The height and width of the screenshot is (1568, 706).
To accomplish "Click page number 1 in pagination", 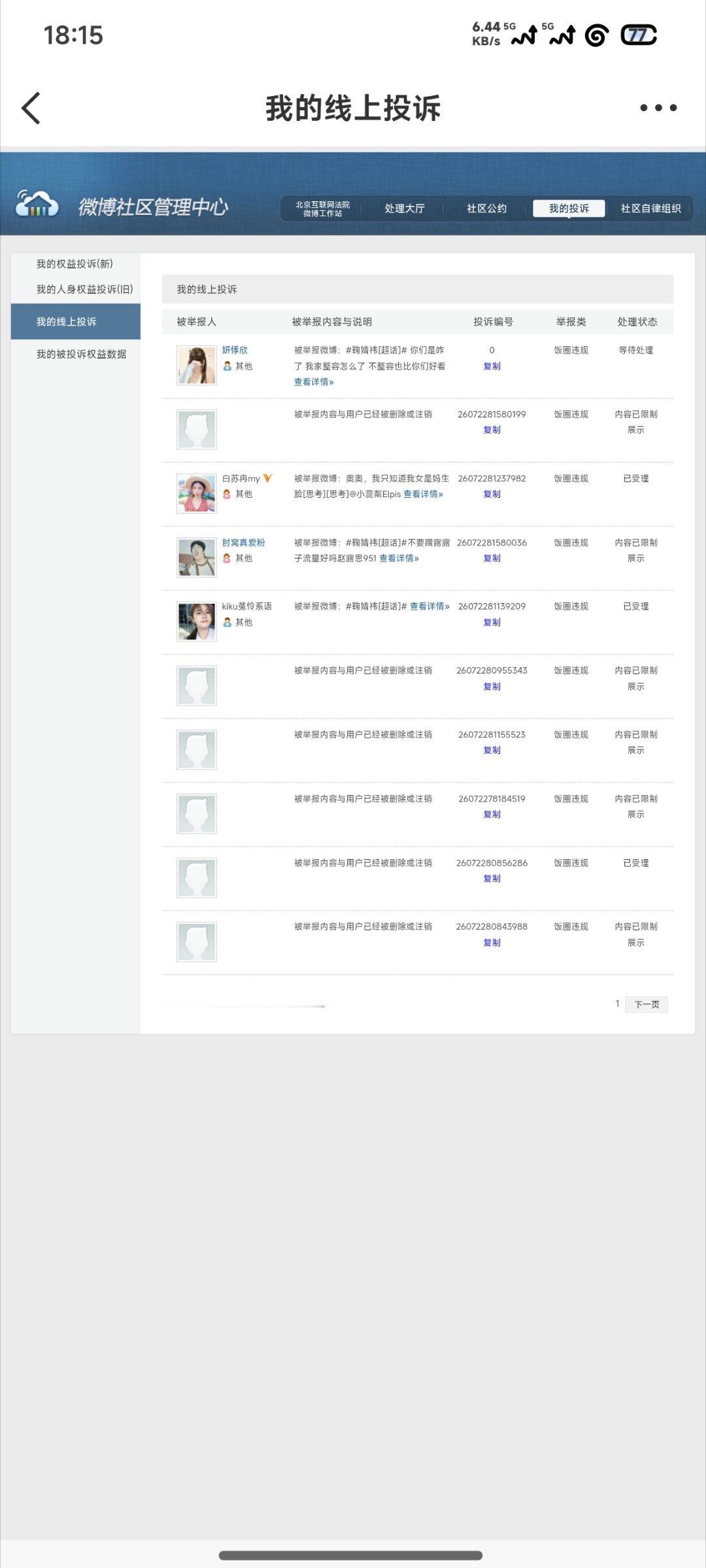I will pos(617,1004).
